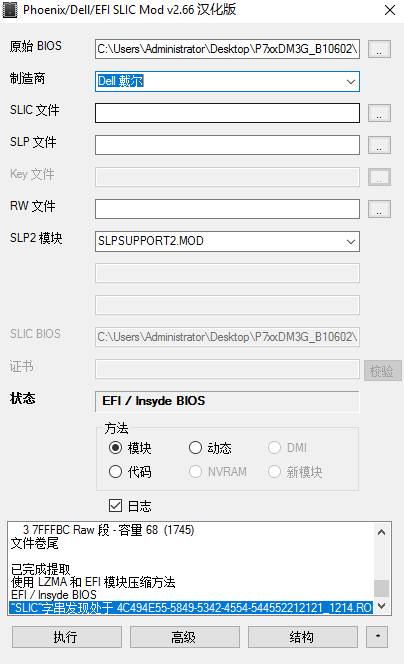Browse for the SLP file
Viewport: 404px width, 664px height.
tap(379, 145)
